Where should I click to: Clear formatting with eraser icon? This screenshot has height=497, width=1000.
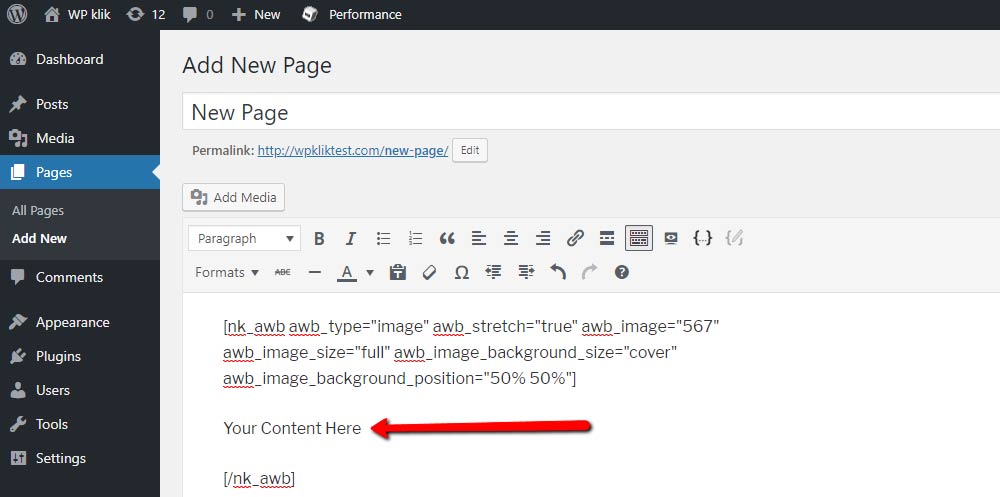tap(430, 272)
